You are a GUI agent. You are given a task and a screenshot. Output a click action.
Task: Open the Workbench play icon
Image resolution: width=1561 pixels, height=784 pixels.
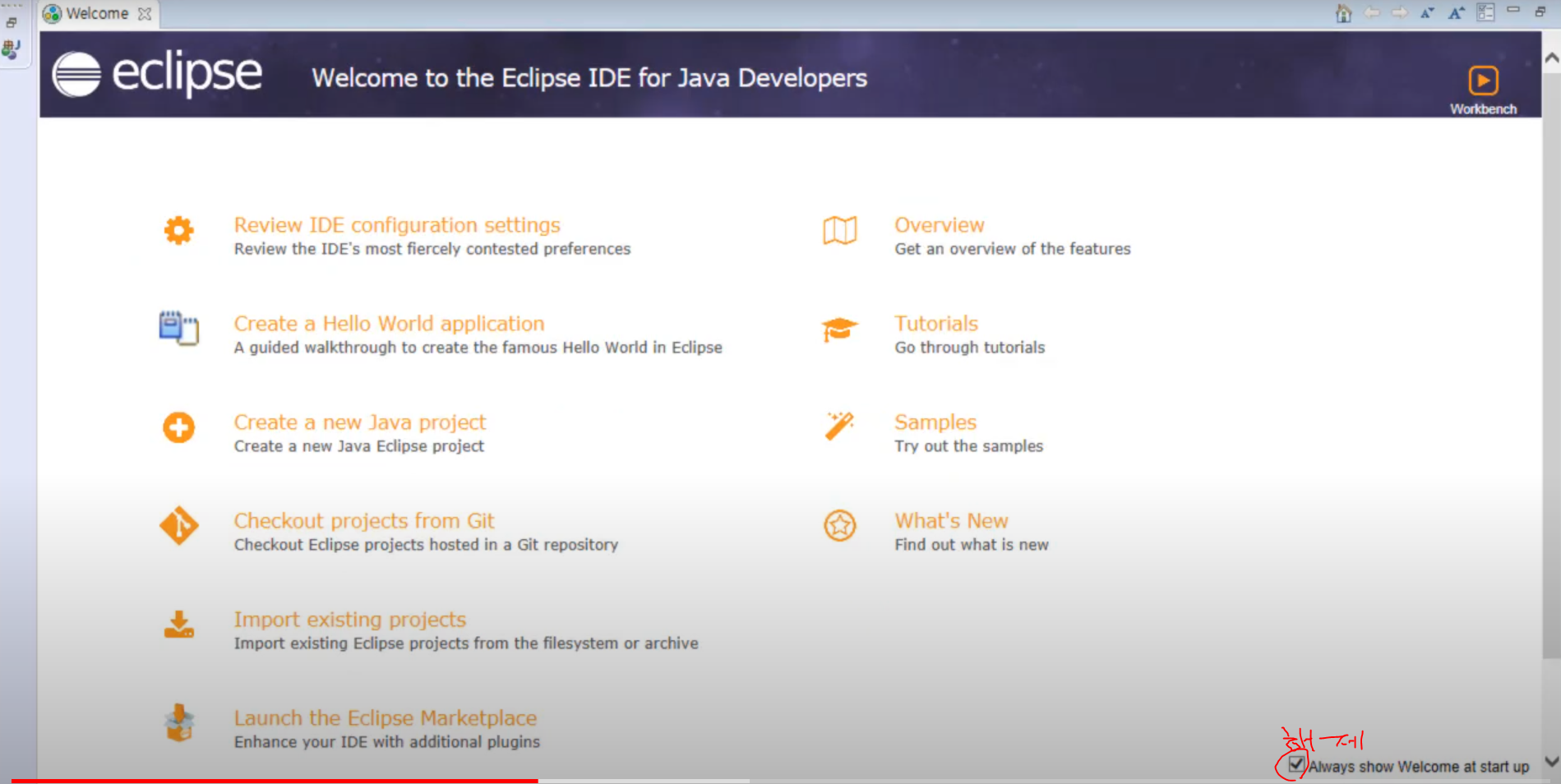click(x=1483, y=81)
